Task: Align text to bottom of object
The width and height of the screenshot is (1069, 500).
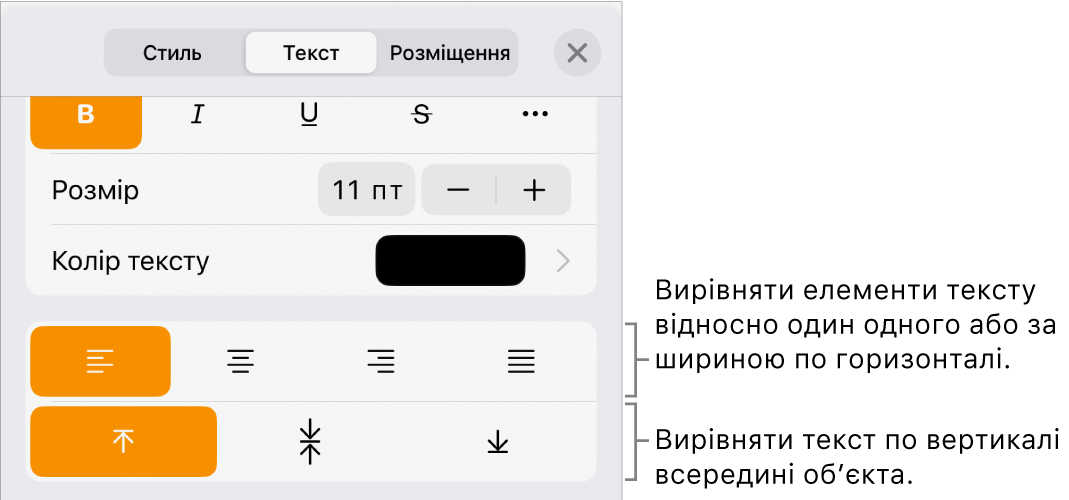Action: [498, 441]
